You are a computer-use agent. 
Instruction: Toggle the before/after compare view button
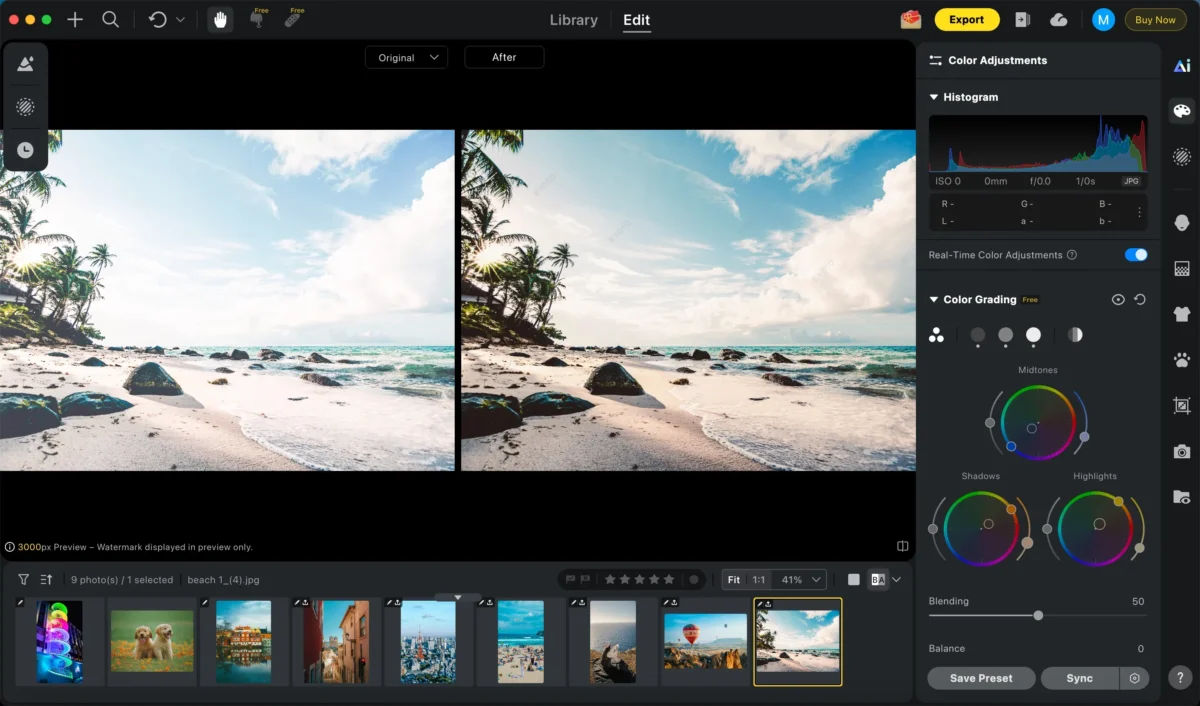click(x=878, y=579)
